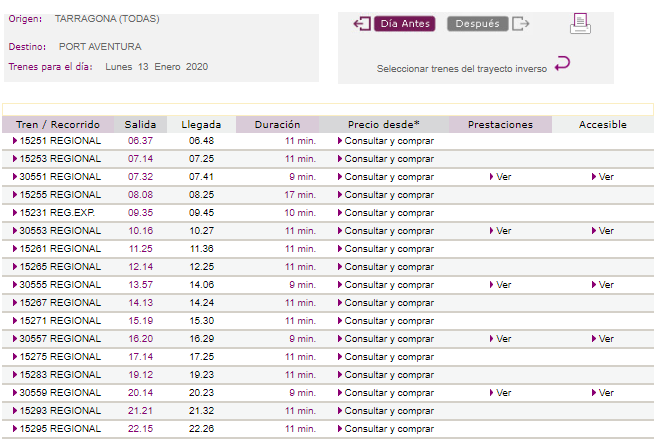Click the Duración column header

[x=277, y=125]
